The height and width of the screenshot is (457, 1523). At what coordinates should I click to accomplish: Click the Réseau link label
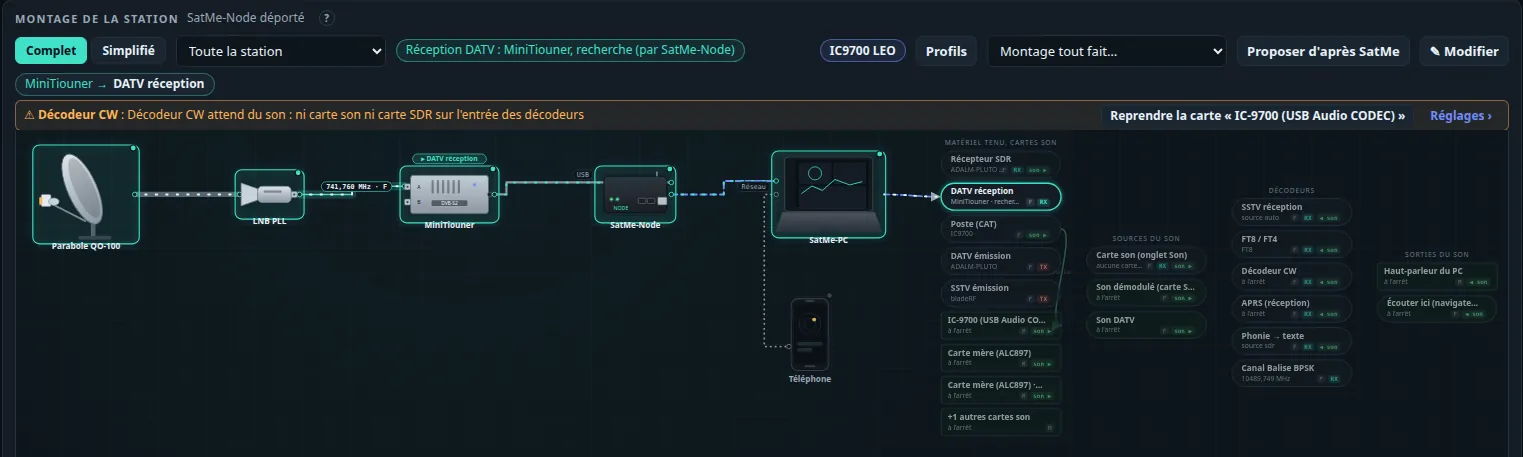tap(753, 187)
